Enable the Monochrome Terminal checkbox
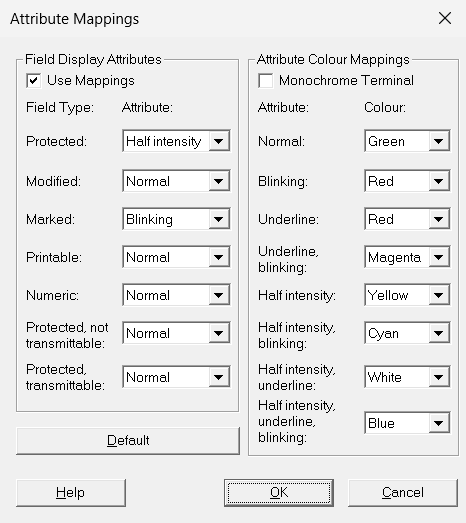 click(x=266, y=81)
